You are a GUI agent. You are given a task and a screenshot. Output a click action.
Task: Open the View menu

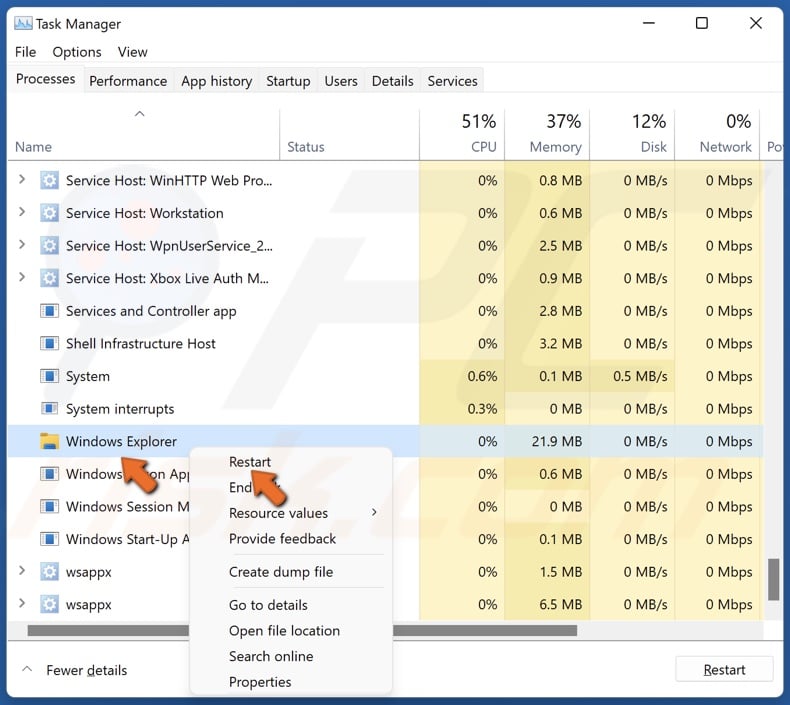point(133,52)
